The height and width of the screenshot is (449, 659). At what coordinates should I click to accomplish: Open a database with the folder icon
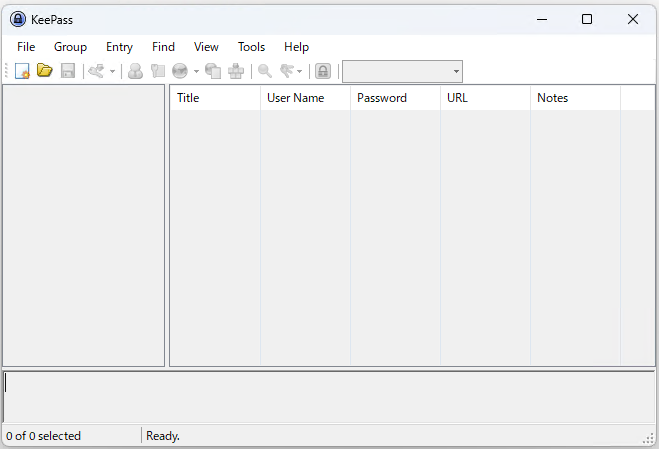click(x=45, y=71)
